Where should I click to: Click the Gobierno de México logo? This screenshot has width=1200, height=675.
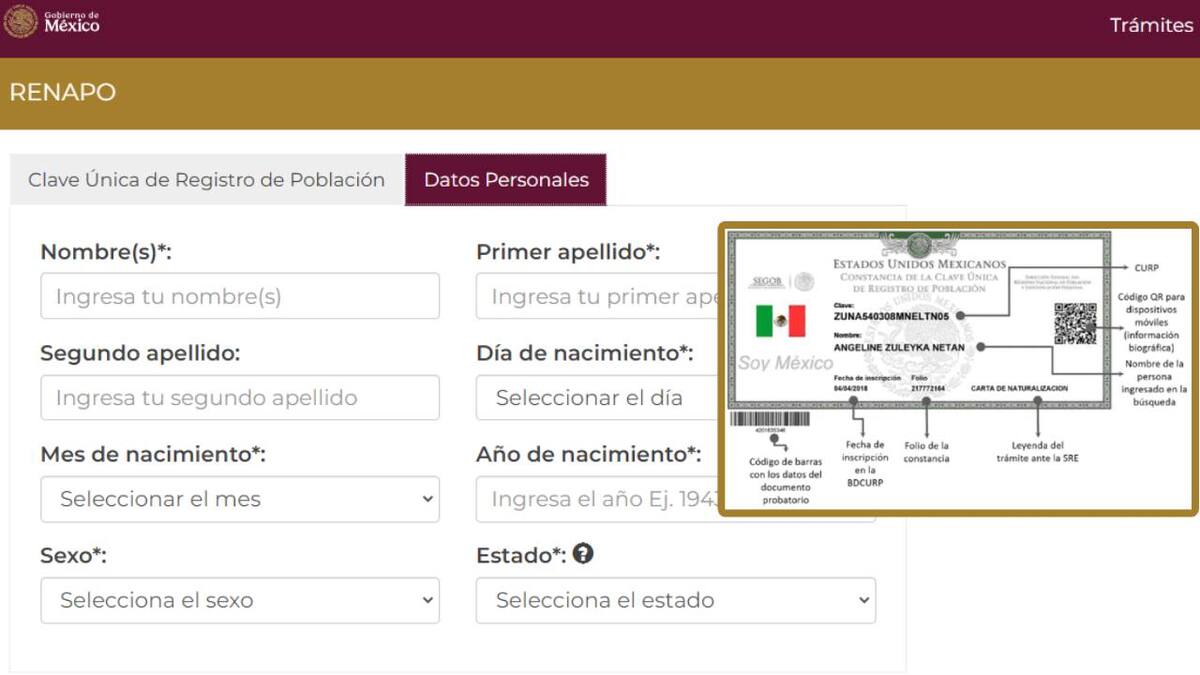[x=52, y=22]
